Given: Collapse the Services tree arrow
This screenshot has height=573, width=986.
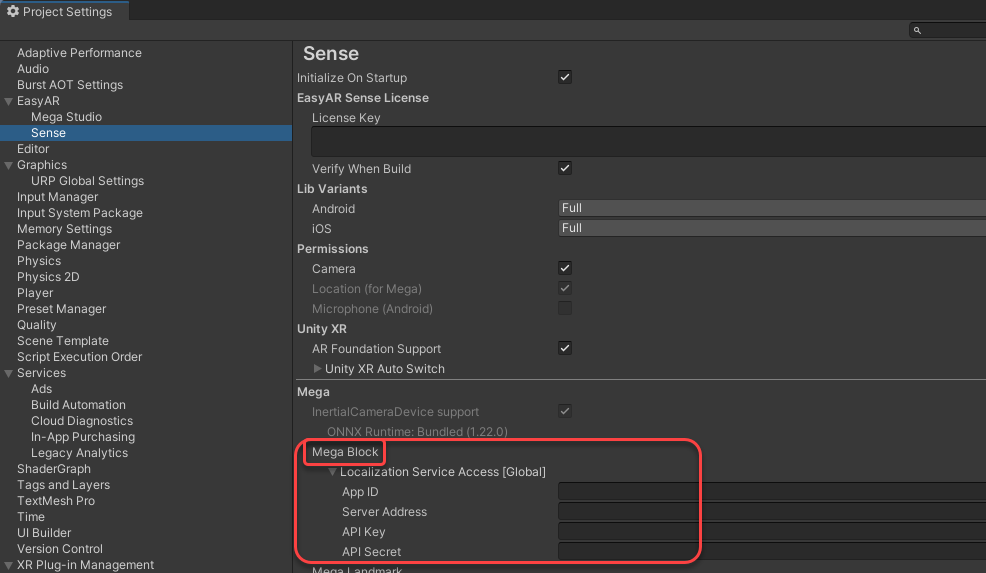Looking at the screenshot, I should pos(8,373).
